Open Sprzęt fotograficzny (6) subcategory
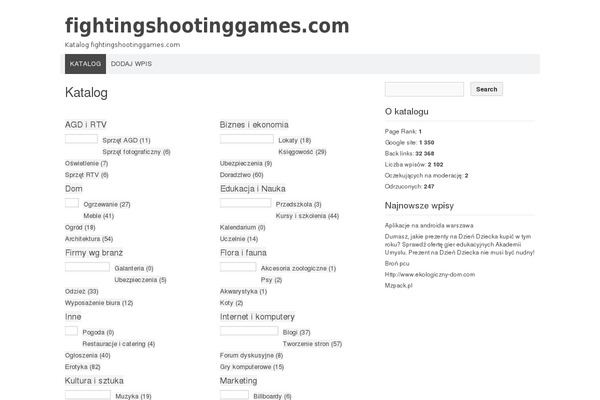 coord(136,152)
